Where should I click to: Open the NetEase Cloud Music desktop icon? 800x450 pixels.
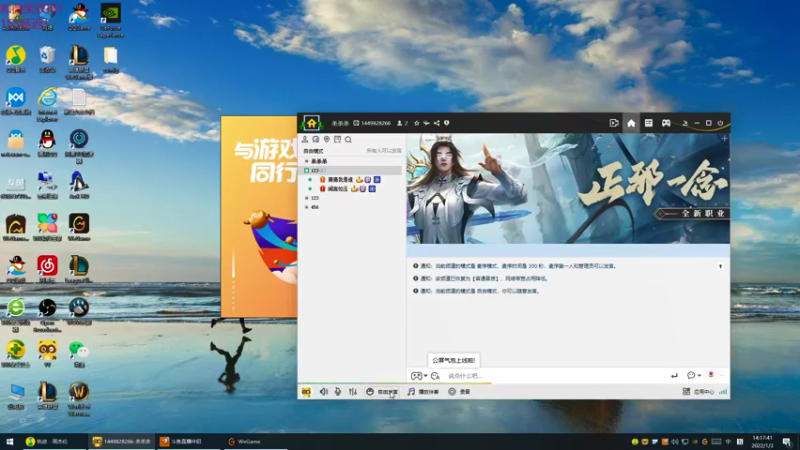(47, 269)
